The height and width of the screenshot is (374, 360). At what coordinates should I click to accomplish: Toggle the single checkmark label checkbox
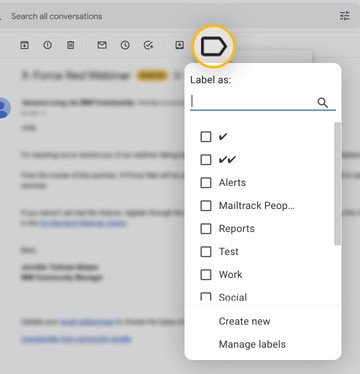pos(206,137)
